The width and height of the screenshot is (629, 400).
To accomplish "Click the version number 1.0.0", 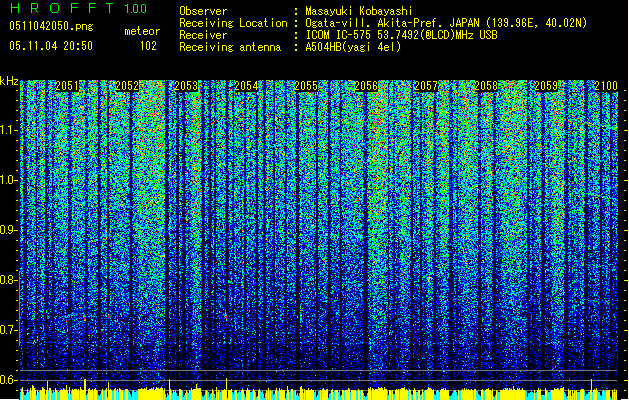I will tap(136, 9).
